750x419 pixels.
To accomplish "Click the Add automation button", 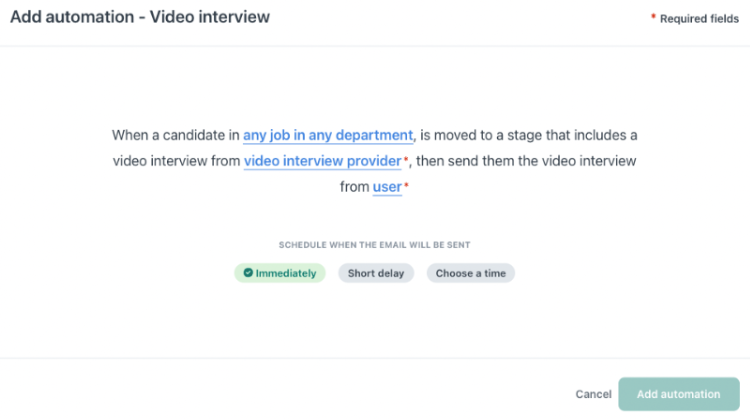I will point(679,394).
